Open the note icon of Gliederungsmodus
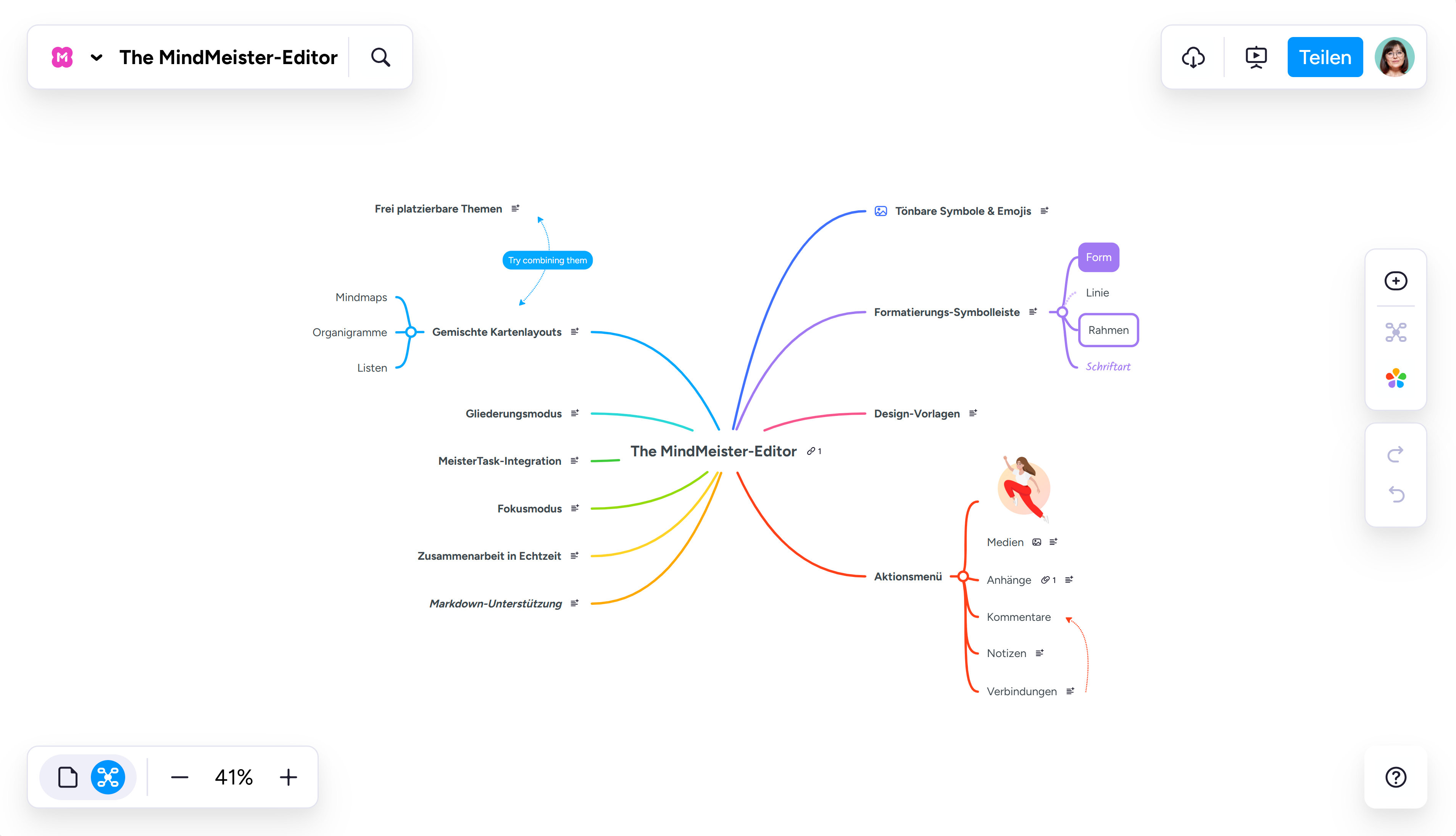 575,413
